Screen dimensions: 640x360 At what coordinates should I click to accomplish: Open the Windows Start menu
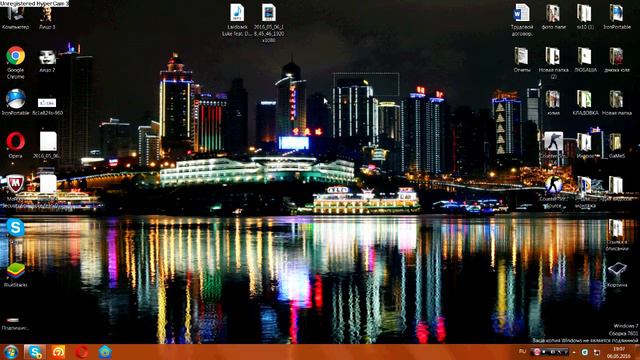click(11, 352)
